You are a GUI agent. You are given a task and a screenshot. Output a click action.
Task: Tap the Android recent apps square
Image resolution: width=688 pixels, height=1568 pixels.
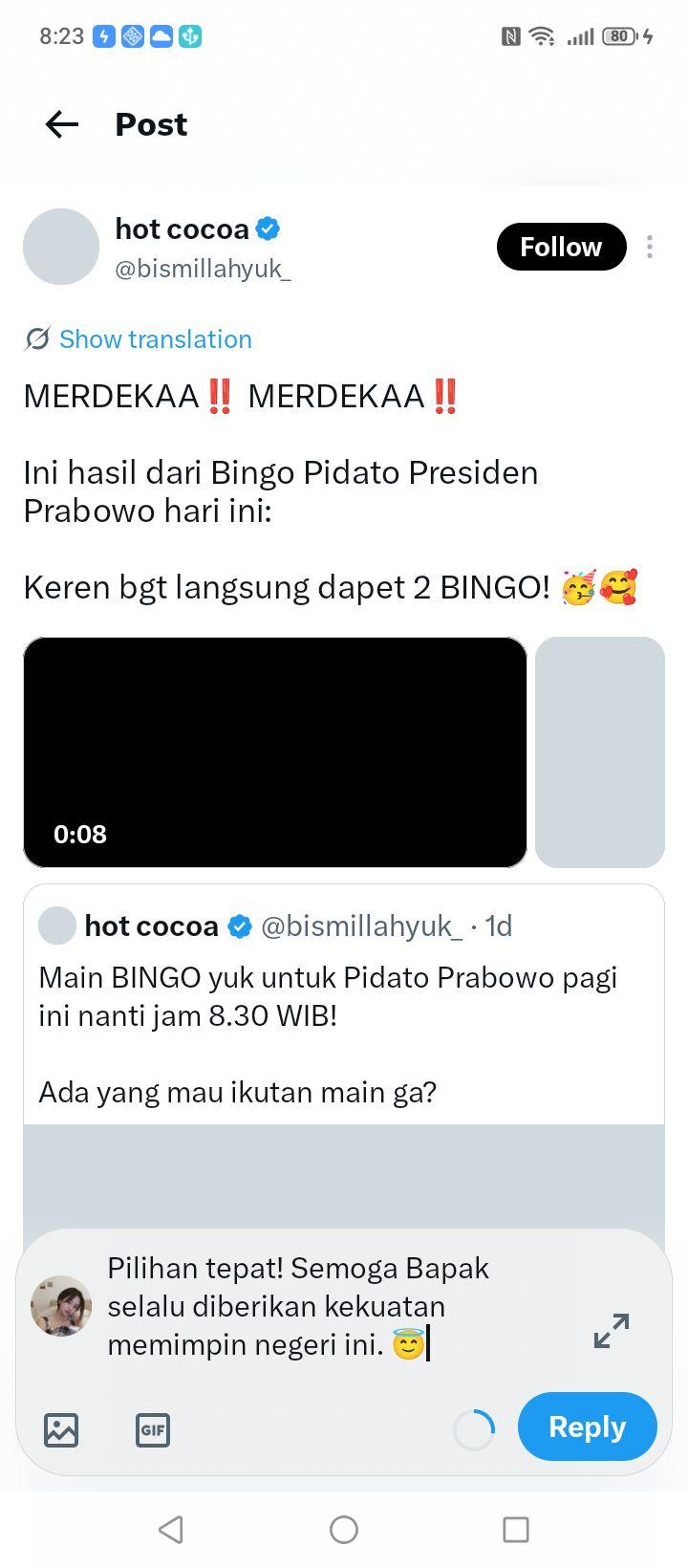pos(516,1530)
